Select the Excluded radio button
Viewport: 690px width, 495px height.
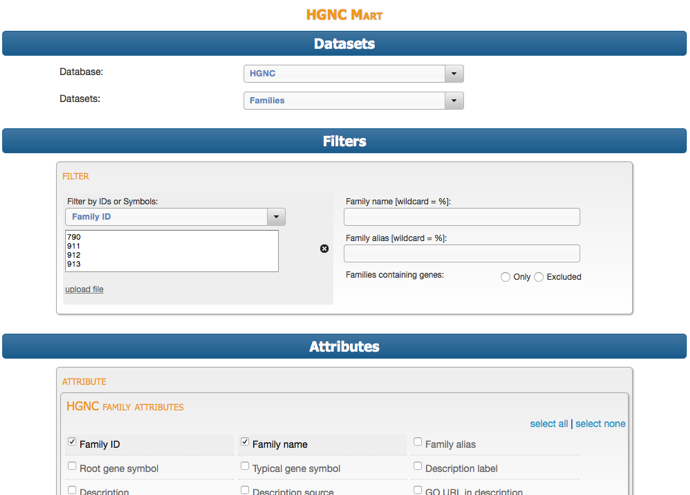point(539,277)
